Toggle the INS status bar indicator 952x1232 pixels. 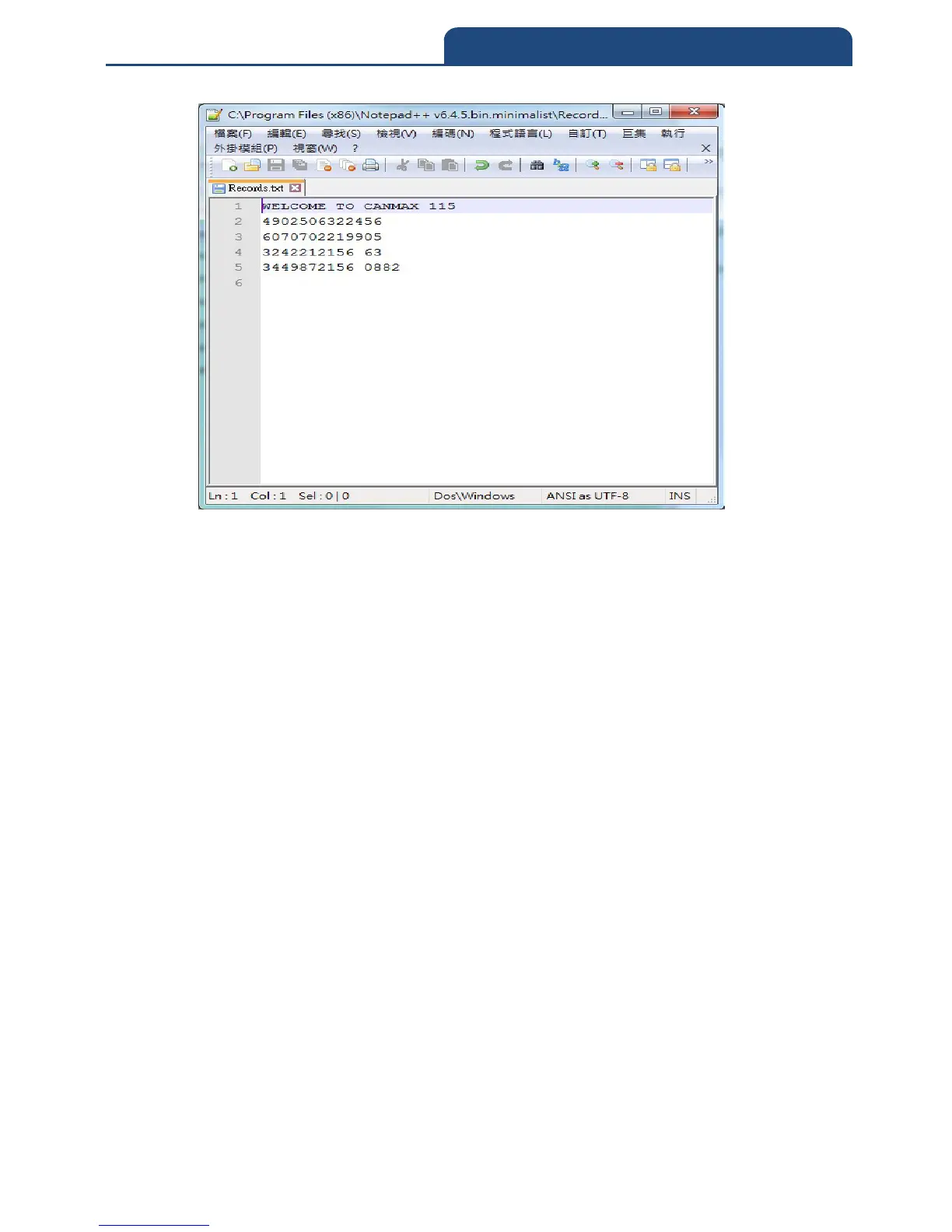click(680, 495)
